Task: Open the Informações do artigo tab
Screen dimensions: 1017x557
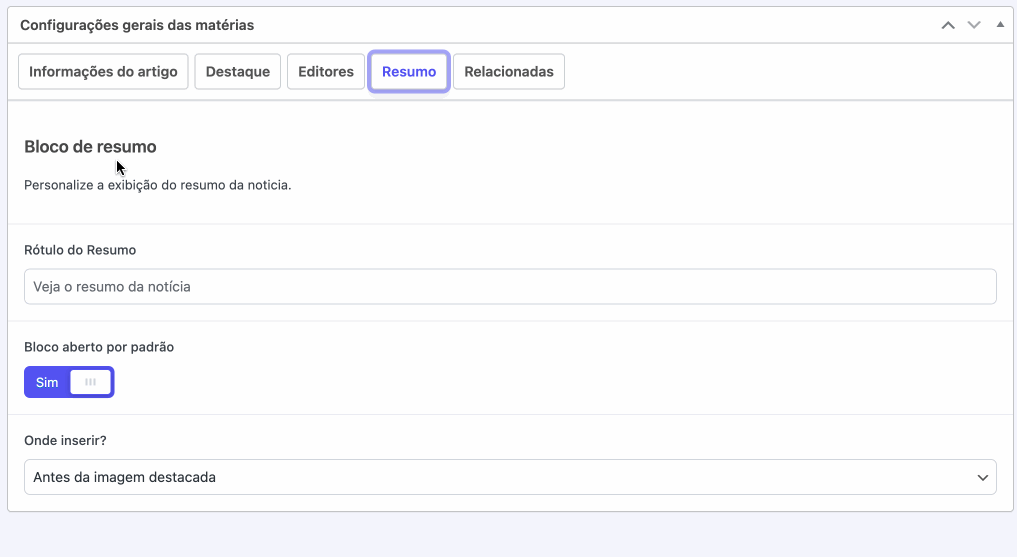Action: [x=103, y=72]
